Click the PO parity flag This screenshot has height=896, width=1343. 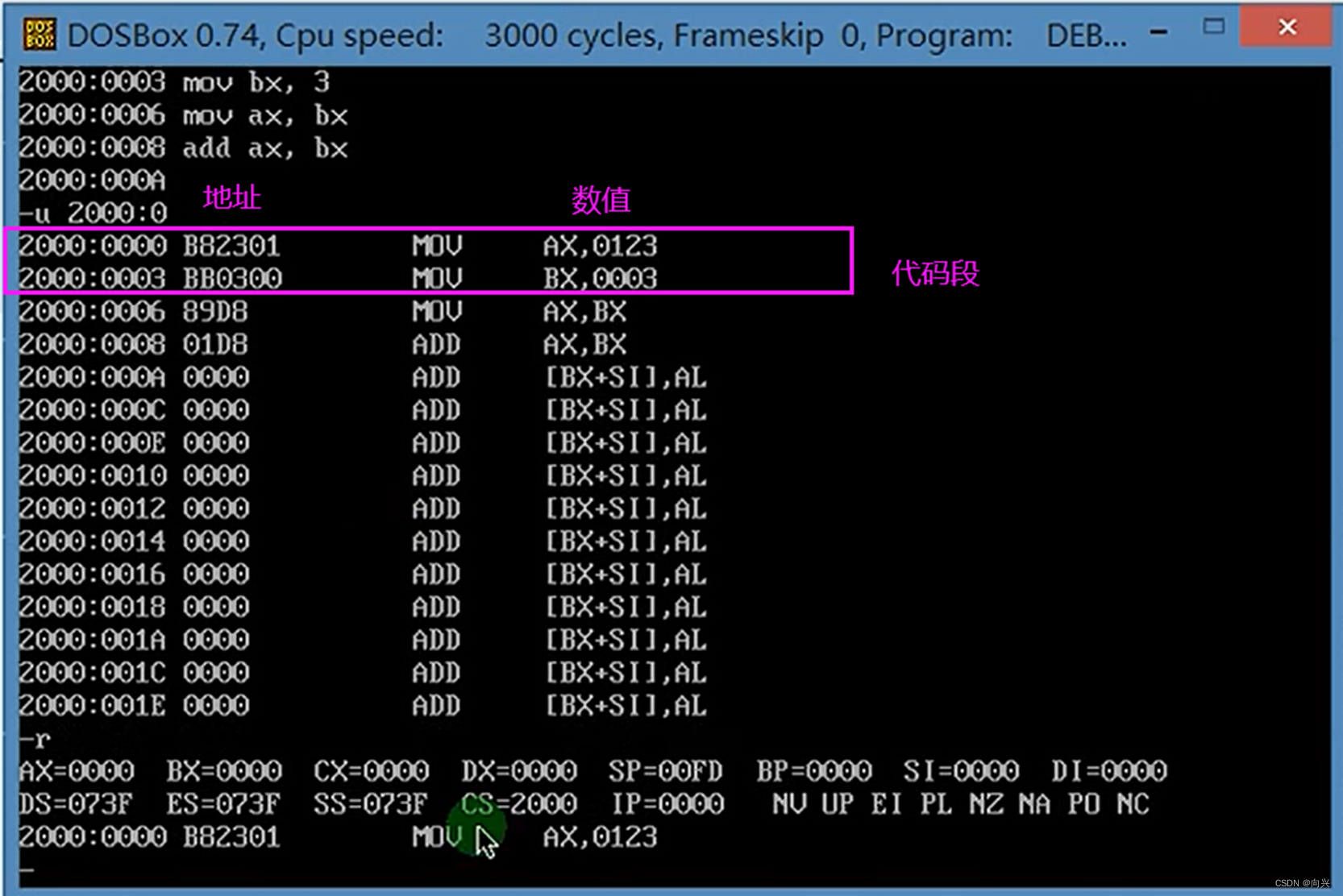click(x=1084, y=805)
